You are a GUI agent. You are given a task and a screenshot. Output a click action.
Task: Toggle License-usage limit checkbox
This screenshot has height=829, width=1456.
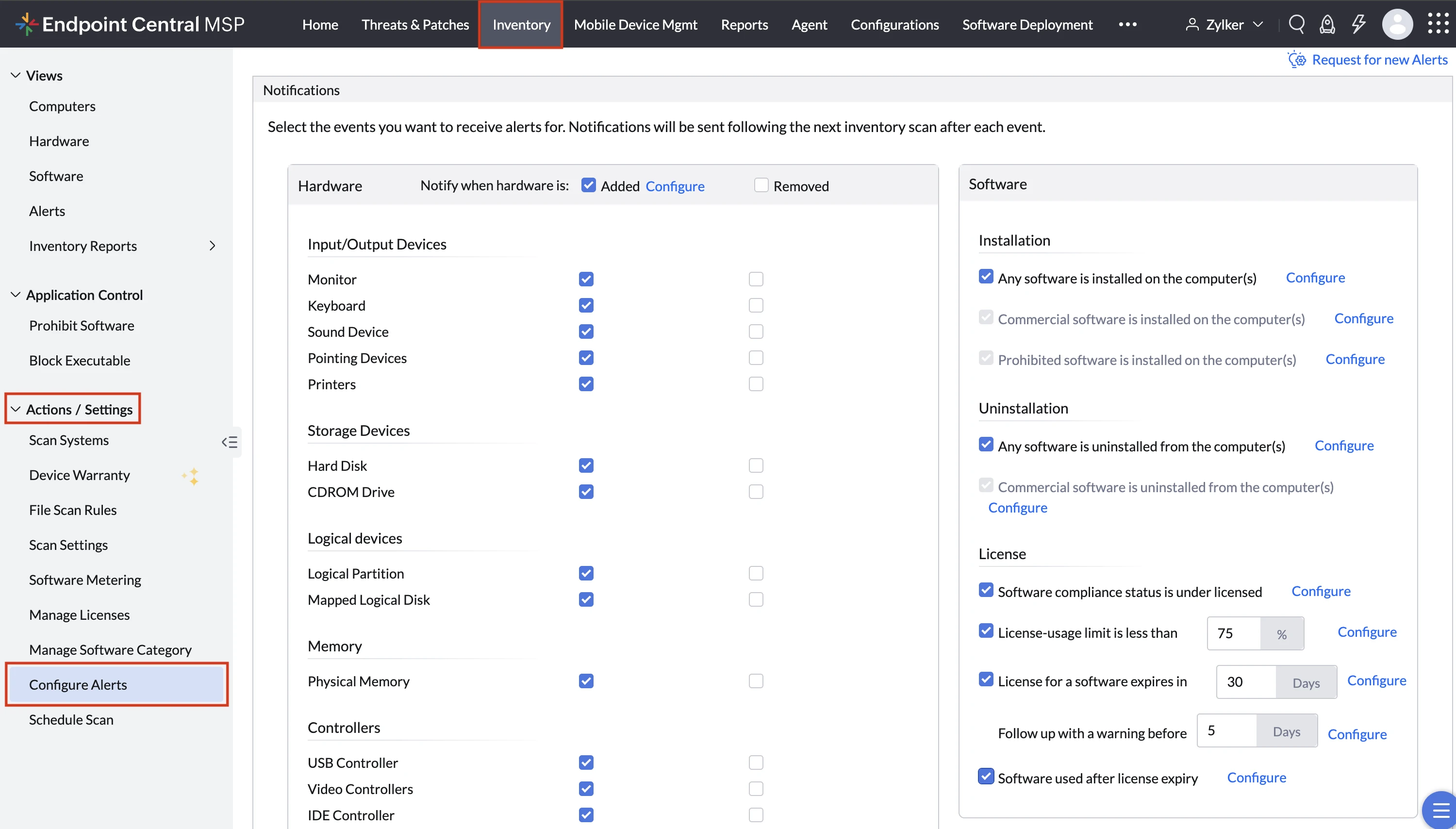point(985,631)
